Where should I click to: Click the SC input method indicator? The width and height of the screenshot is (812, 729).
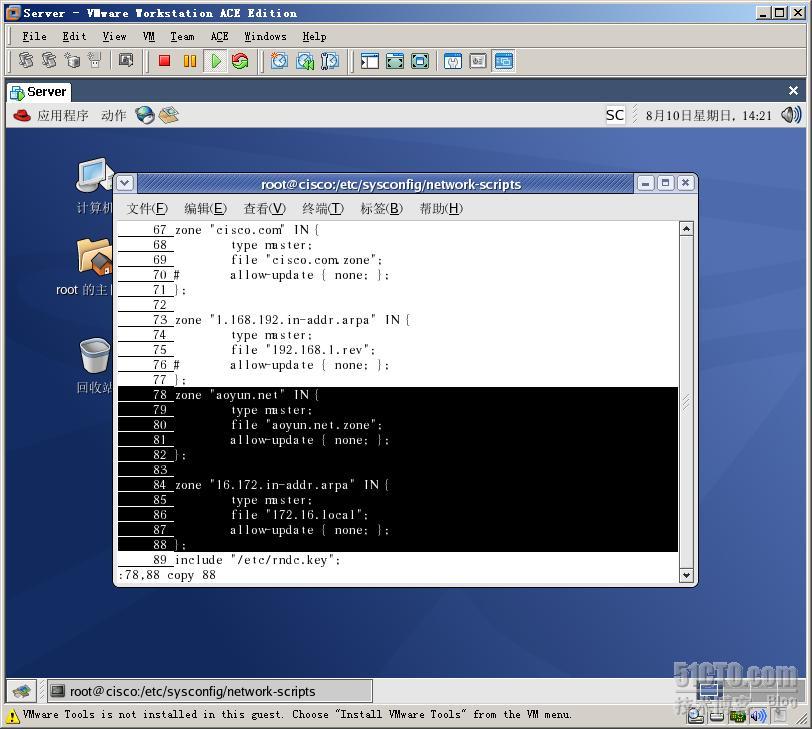click(x=615, y=115)
